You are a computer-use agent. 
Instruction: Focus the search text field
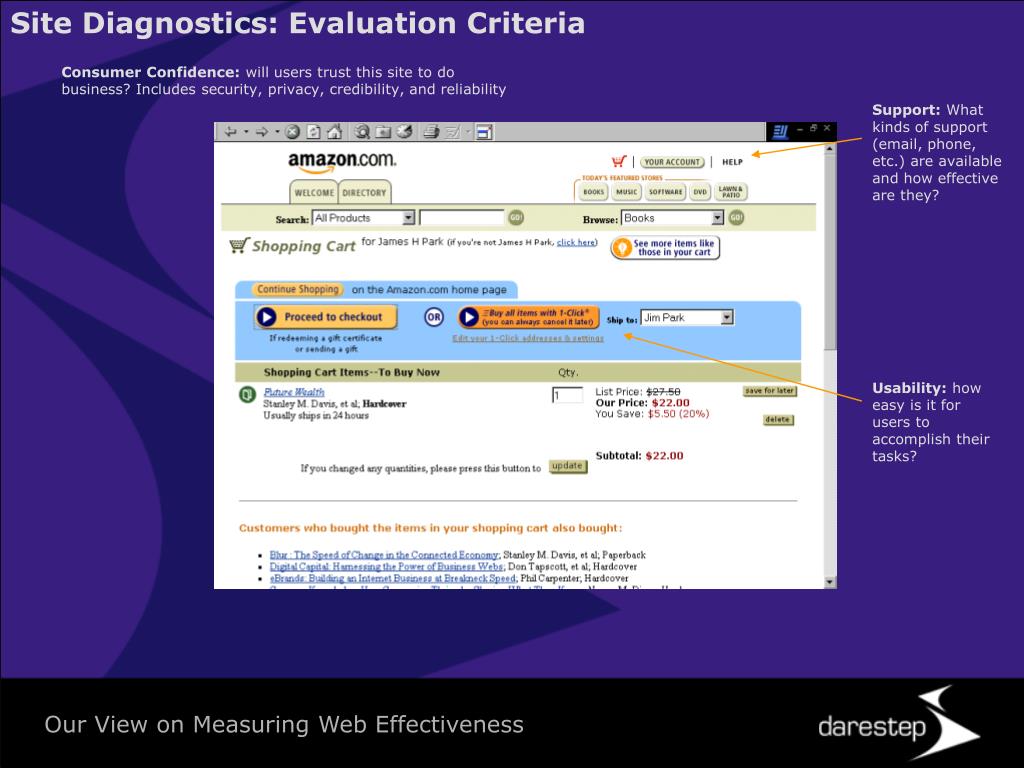coord(462,218)
